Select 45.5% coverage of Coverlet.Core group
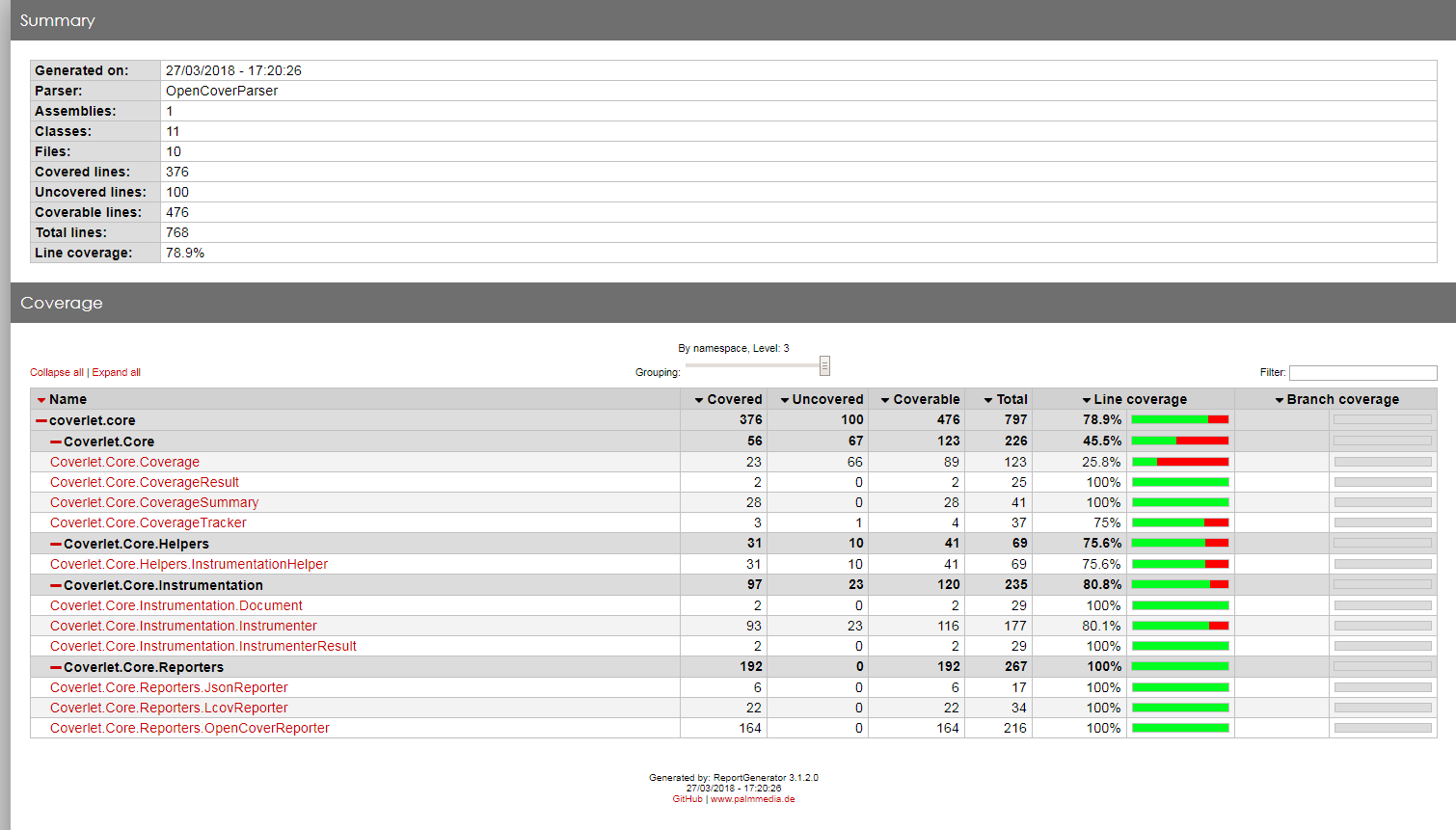Image resolution: width=1456 pixels, height=830 pixels. pos(1102,441)
